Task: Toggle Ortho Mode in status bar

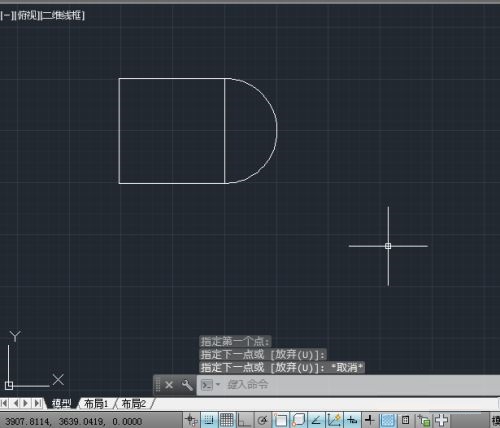Action: tap(244, 420)
